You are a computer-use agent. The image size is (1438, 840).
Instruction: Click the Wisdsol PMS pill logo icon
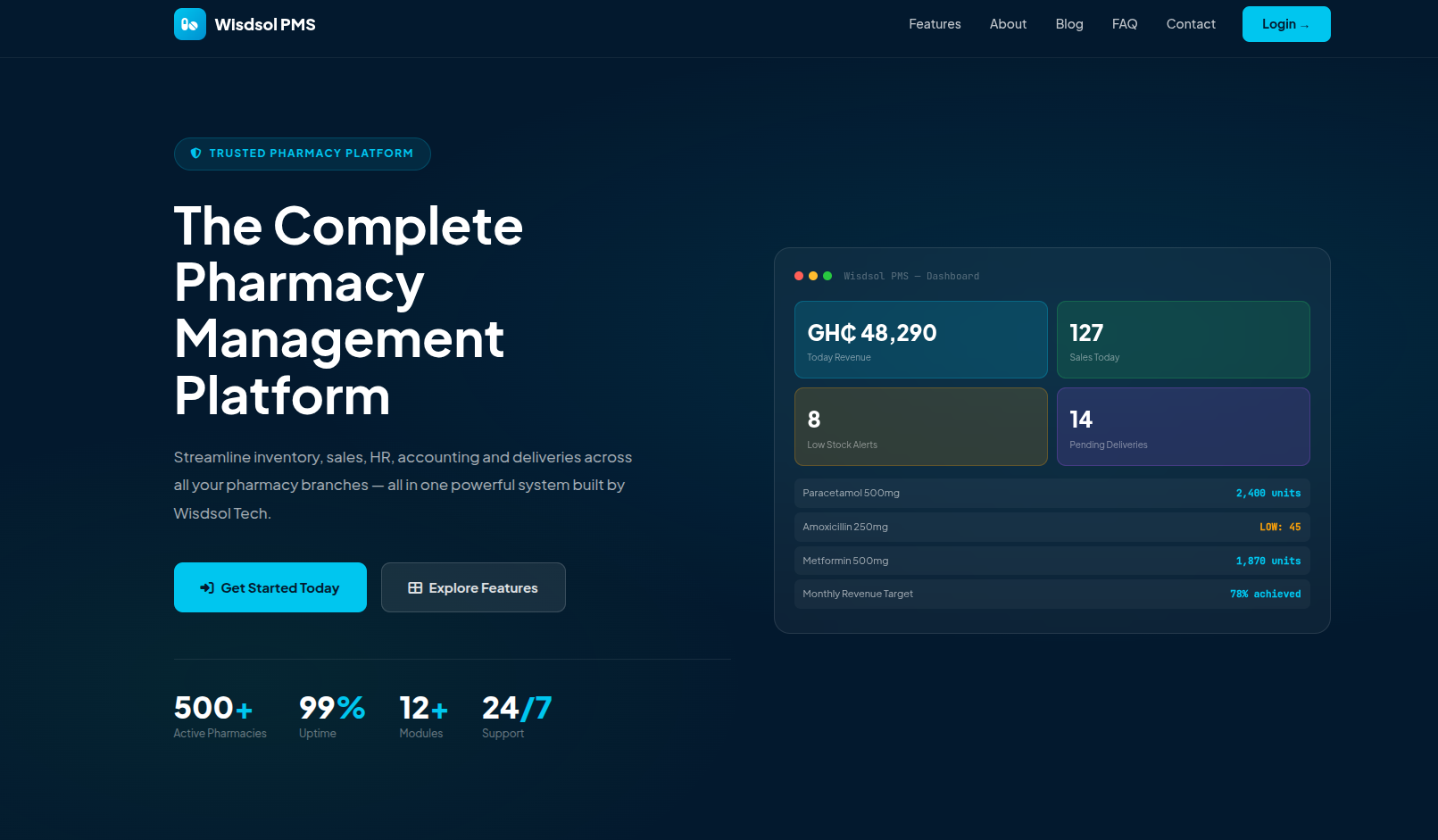point(189,24)
